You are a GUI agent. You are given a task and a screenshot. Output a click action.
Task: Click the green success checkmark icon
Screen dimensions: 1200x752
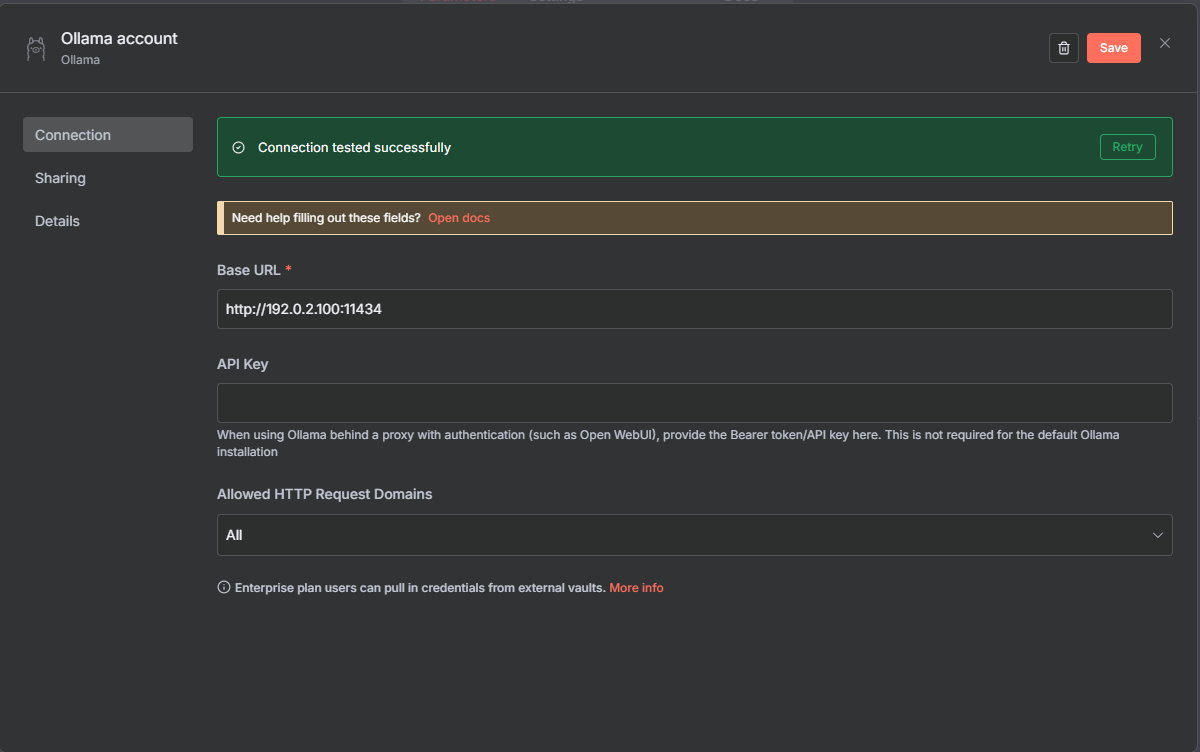tap(238, 148)
